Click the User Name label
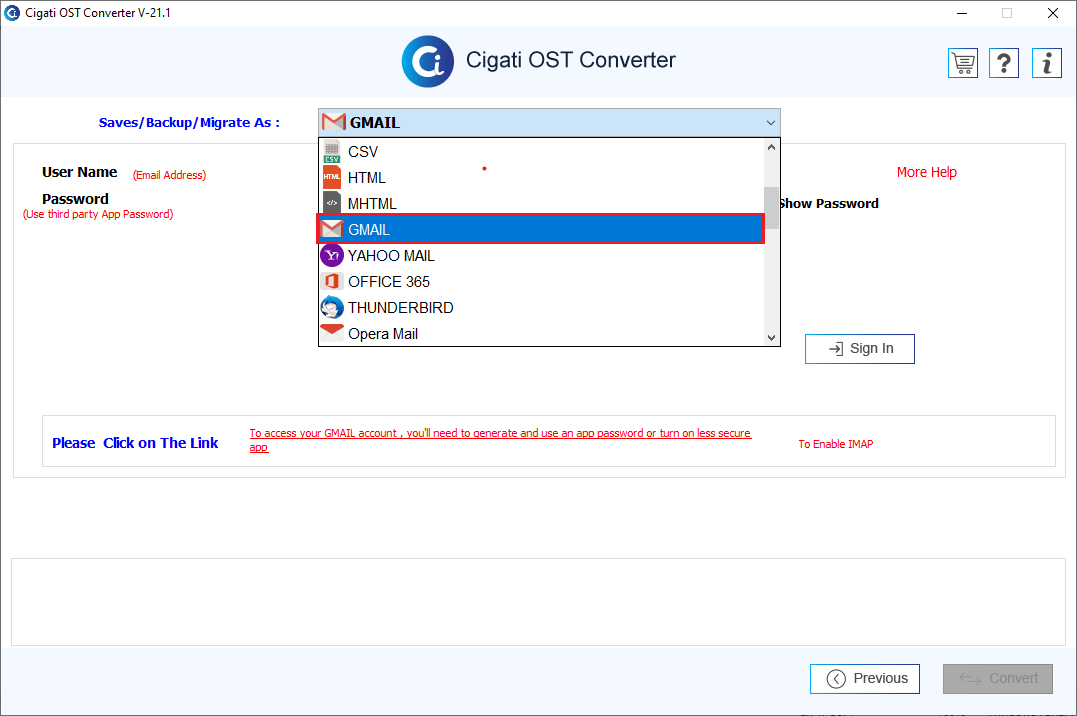Screen dimensions: 1077x716 click(80, 172)
